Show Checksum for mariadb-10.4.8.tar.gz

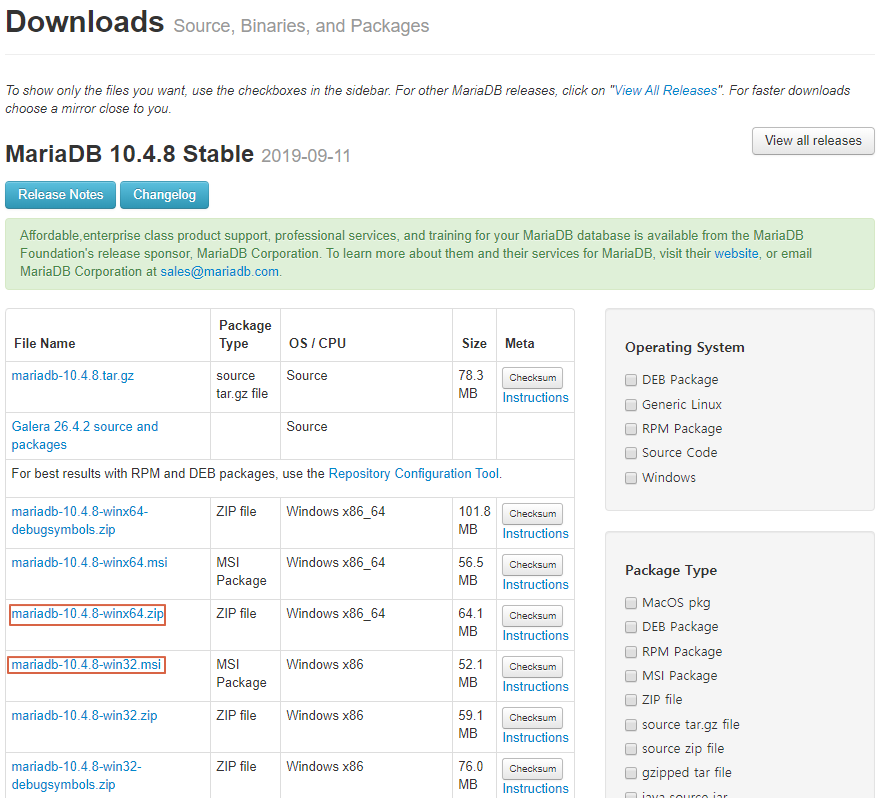[532, 378]
